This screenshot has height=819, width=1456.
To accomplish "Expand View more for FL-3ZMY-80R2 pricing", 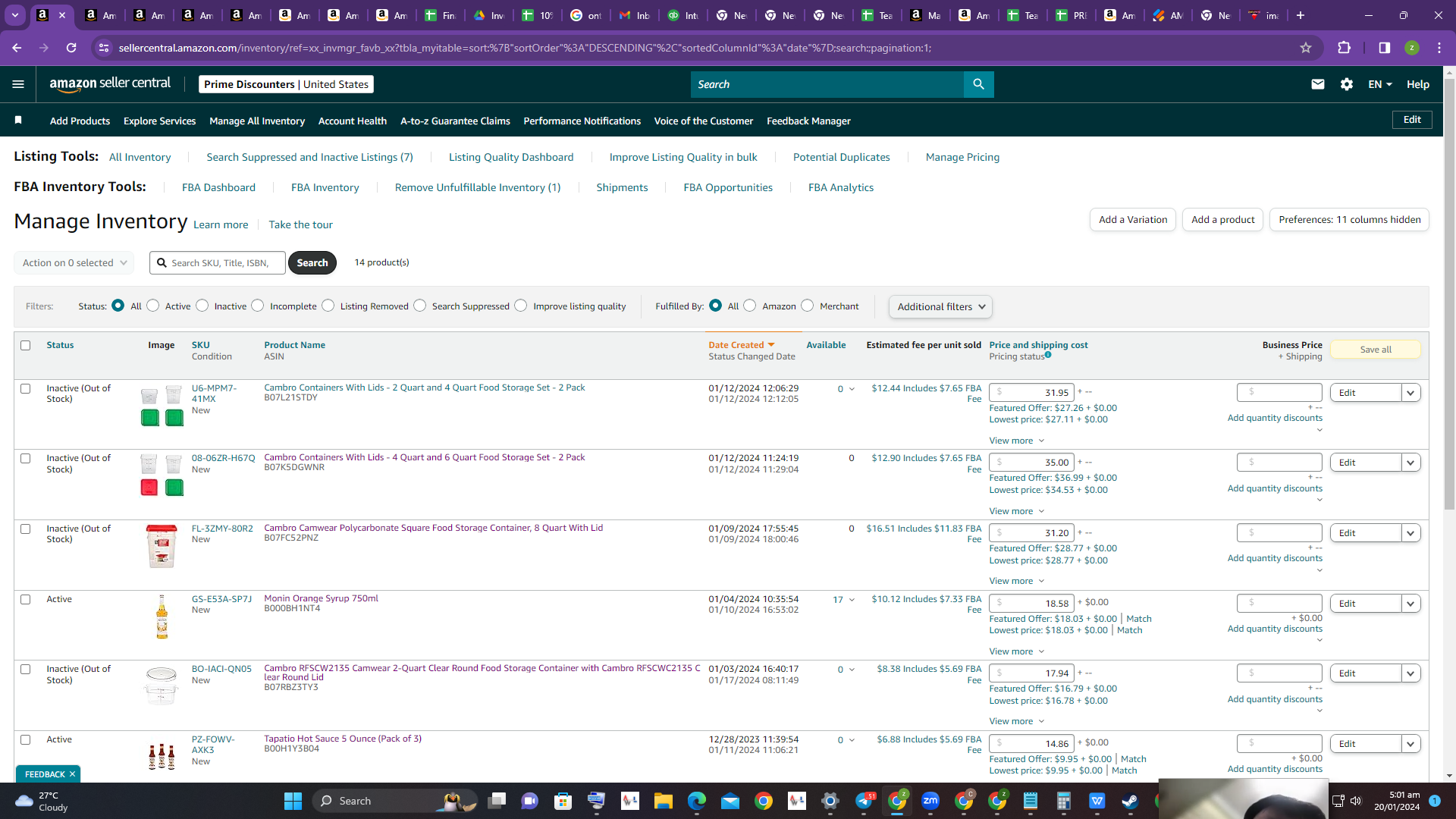I will click(1016, 581).
